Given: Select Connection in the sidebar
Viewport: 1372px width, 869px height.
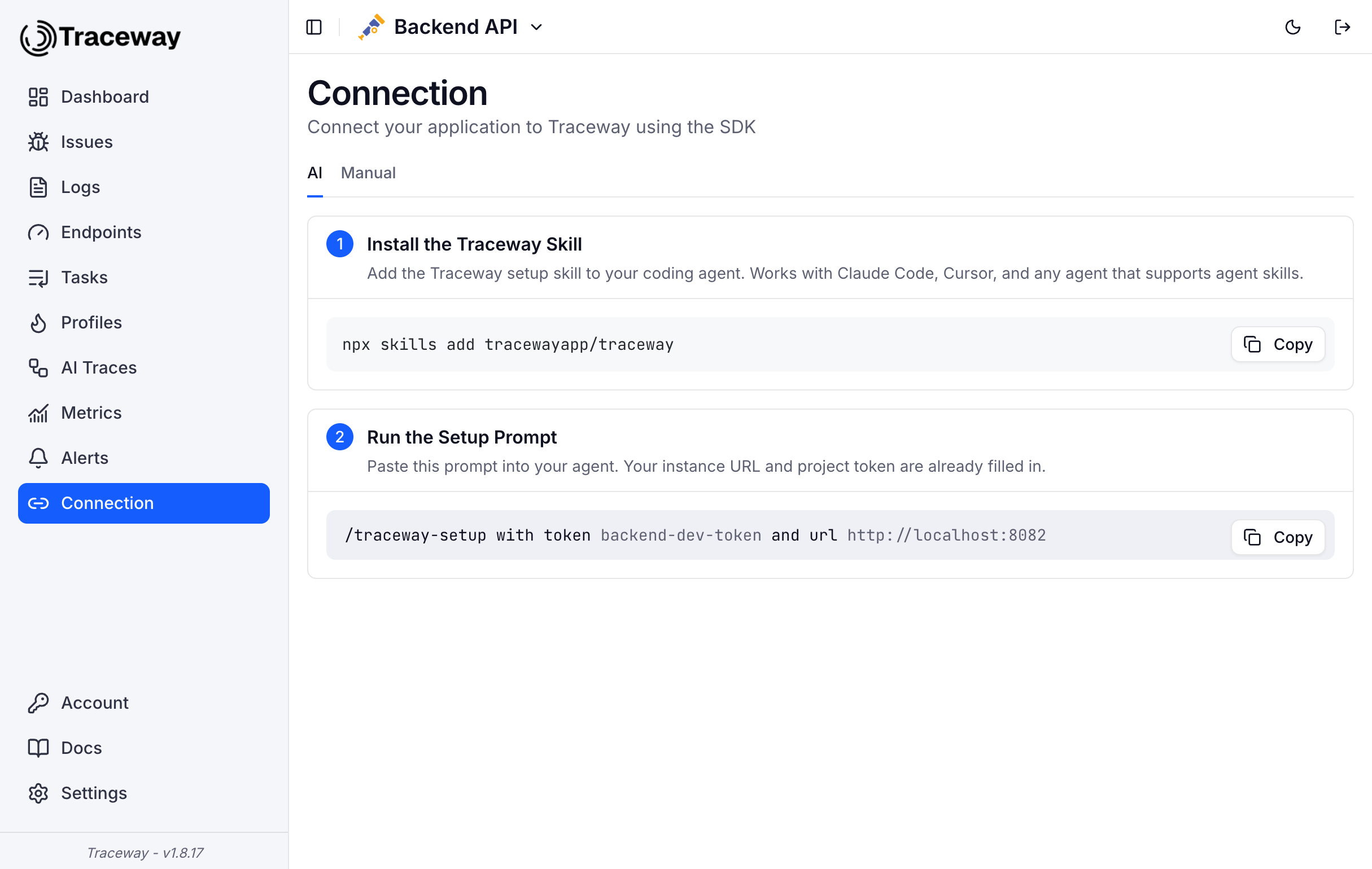Looking at the screenshot, I should [143, 503].
